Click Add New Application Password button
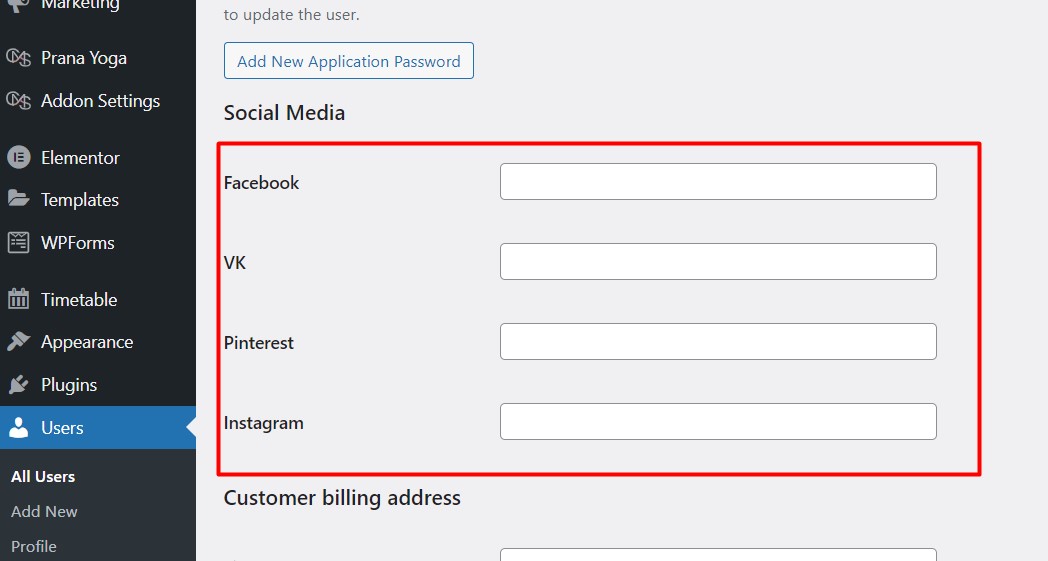Viewport: 1048px width, 561px height. pyautogui.click(x=349, y=61)
